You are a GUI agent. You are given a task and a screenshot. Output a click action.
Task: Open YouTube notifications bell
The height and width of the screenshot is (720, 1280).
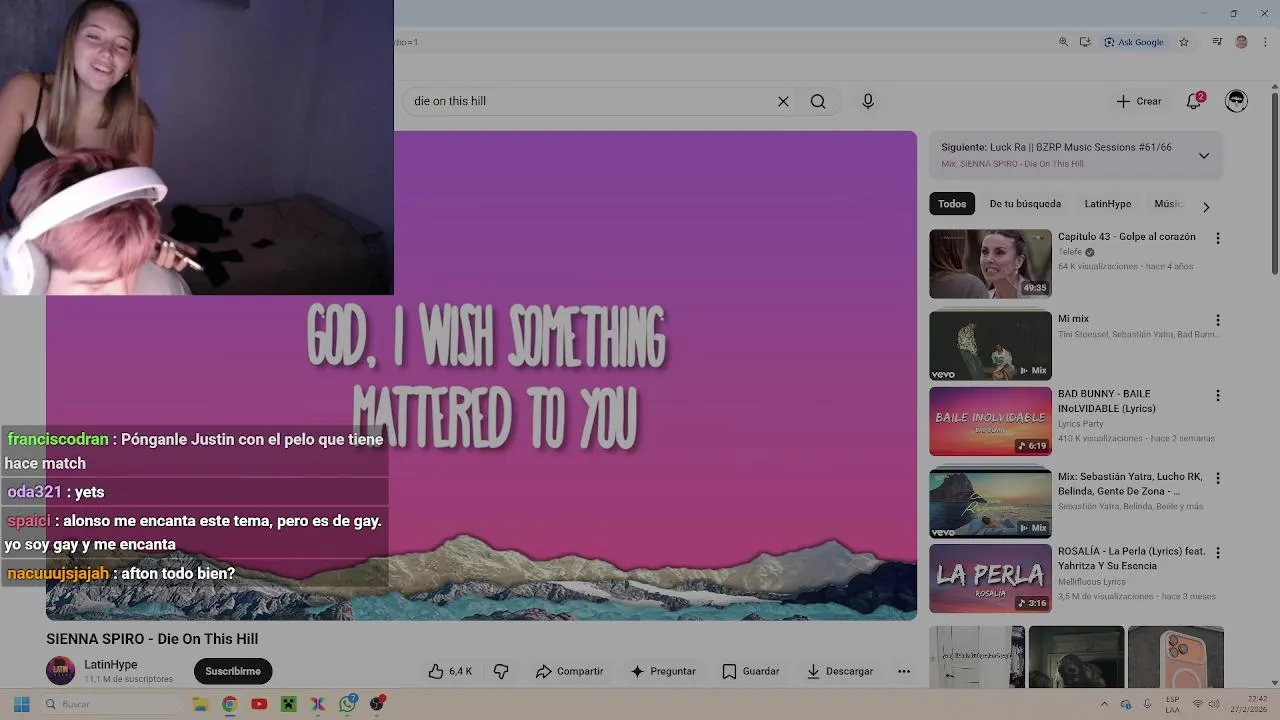pos(1194,101)
